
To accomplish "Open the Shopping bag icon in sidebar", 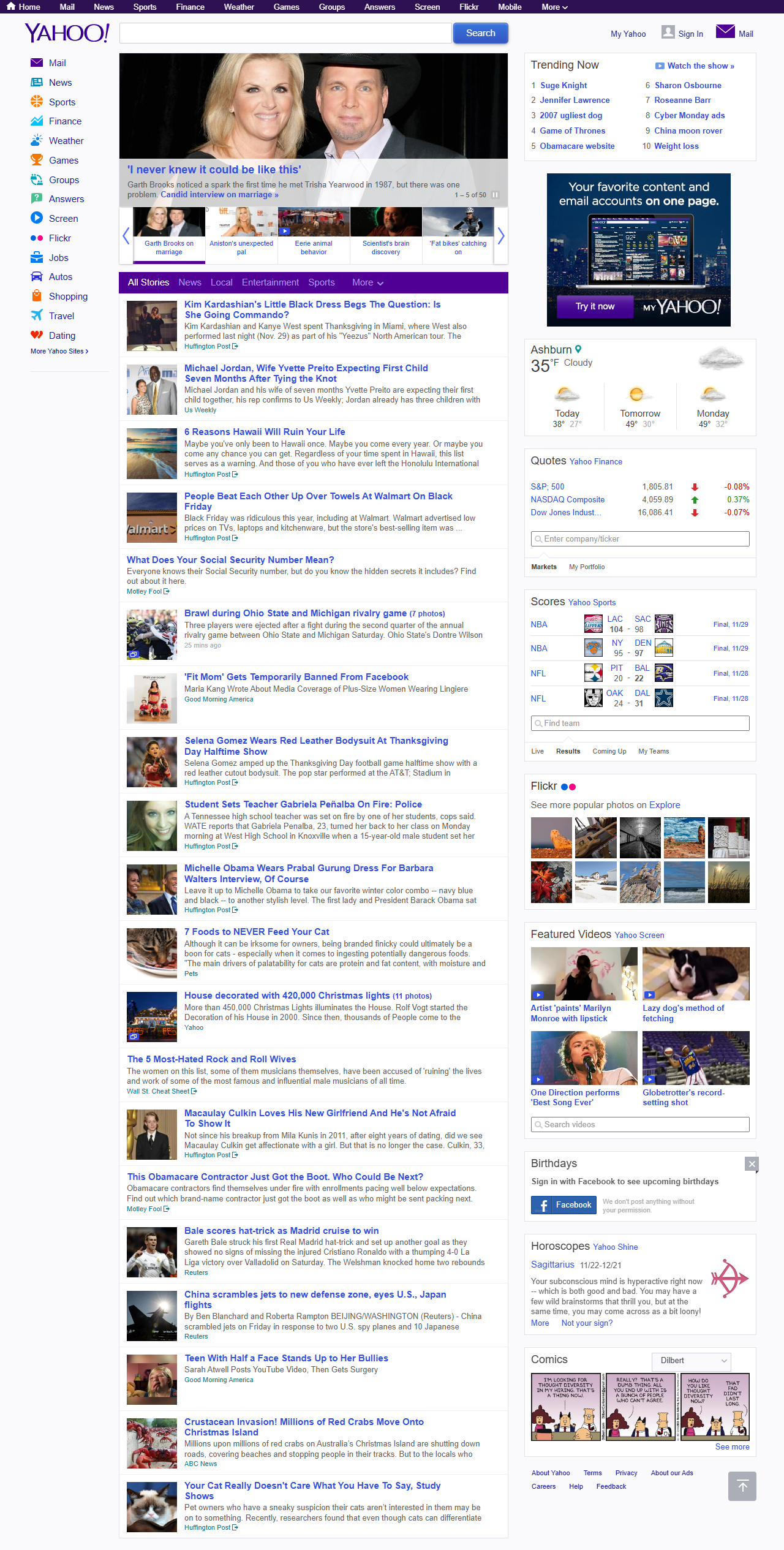I will pos(37,296).
